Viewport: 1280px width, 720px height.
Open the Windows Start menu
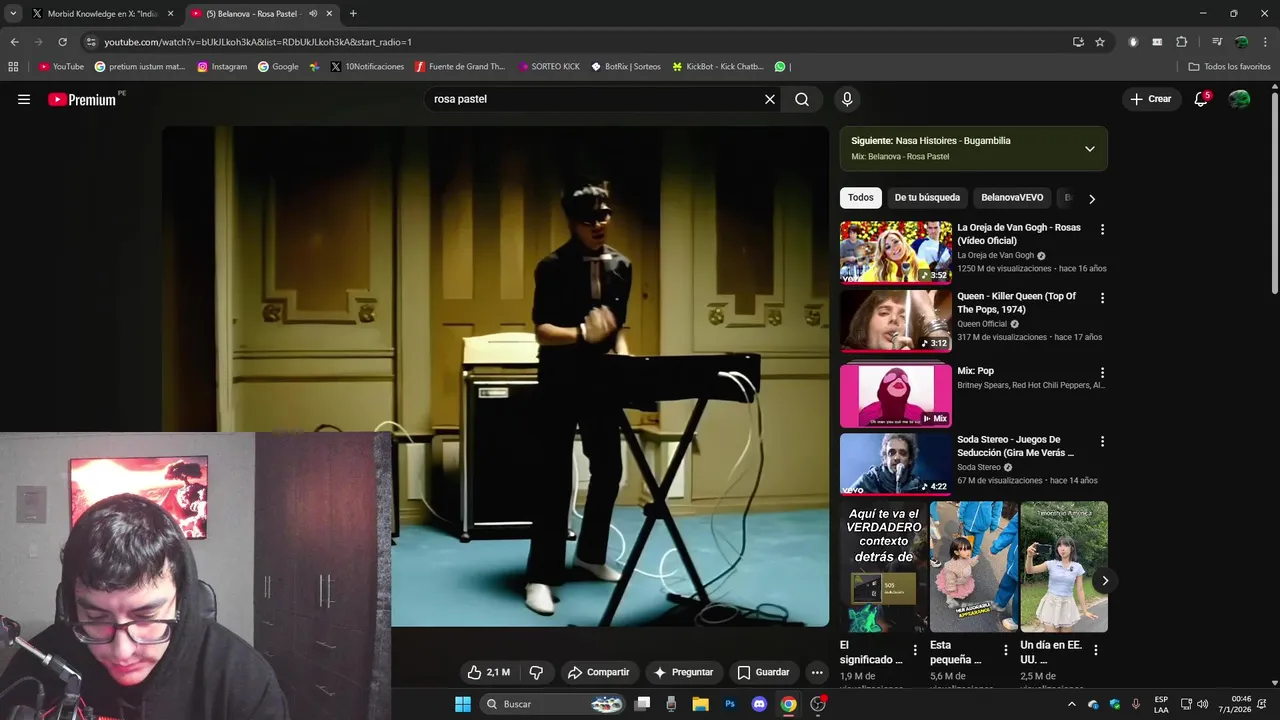pyautogui.click(x=463, y=704)
